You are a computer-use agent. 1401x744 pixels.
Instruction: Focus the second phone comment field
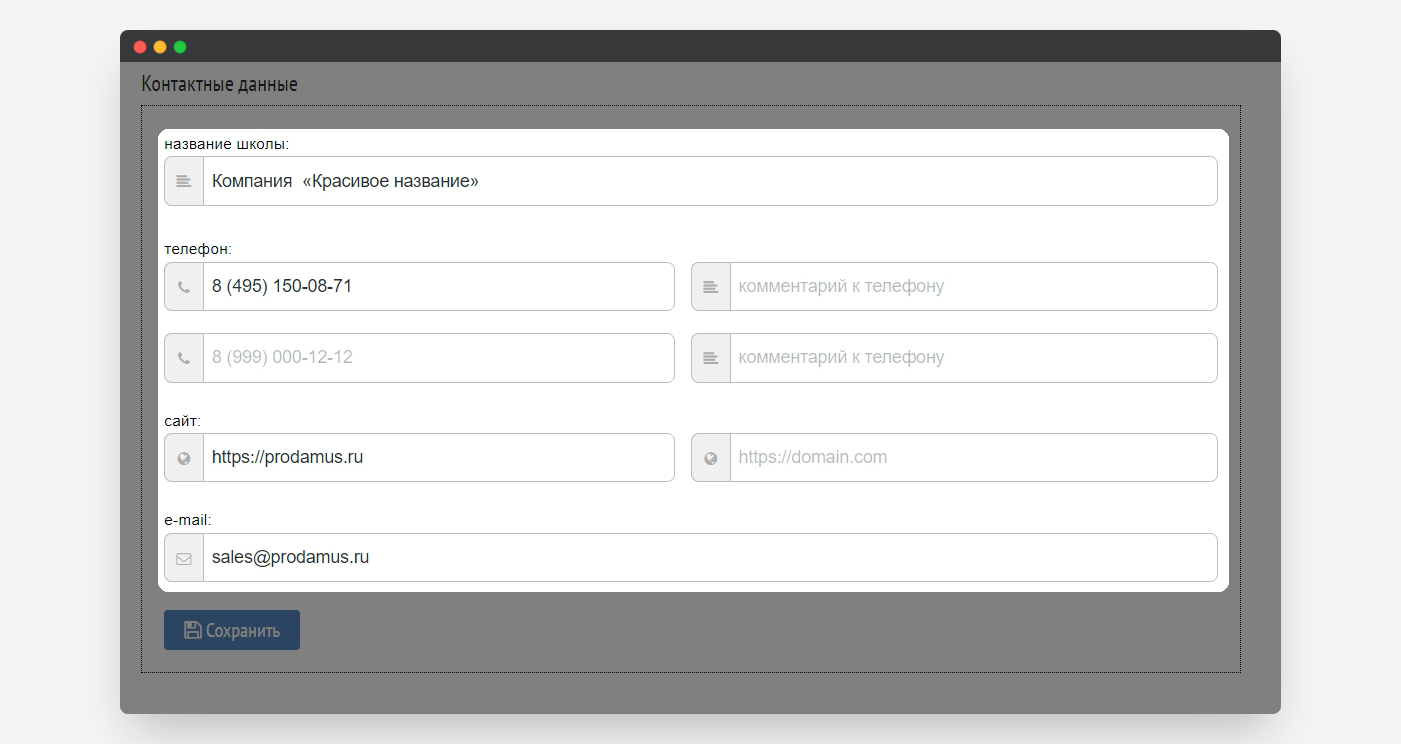[972, 358]
